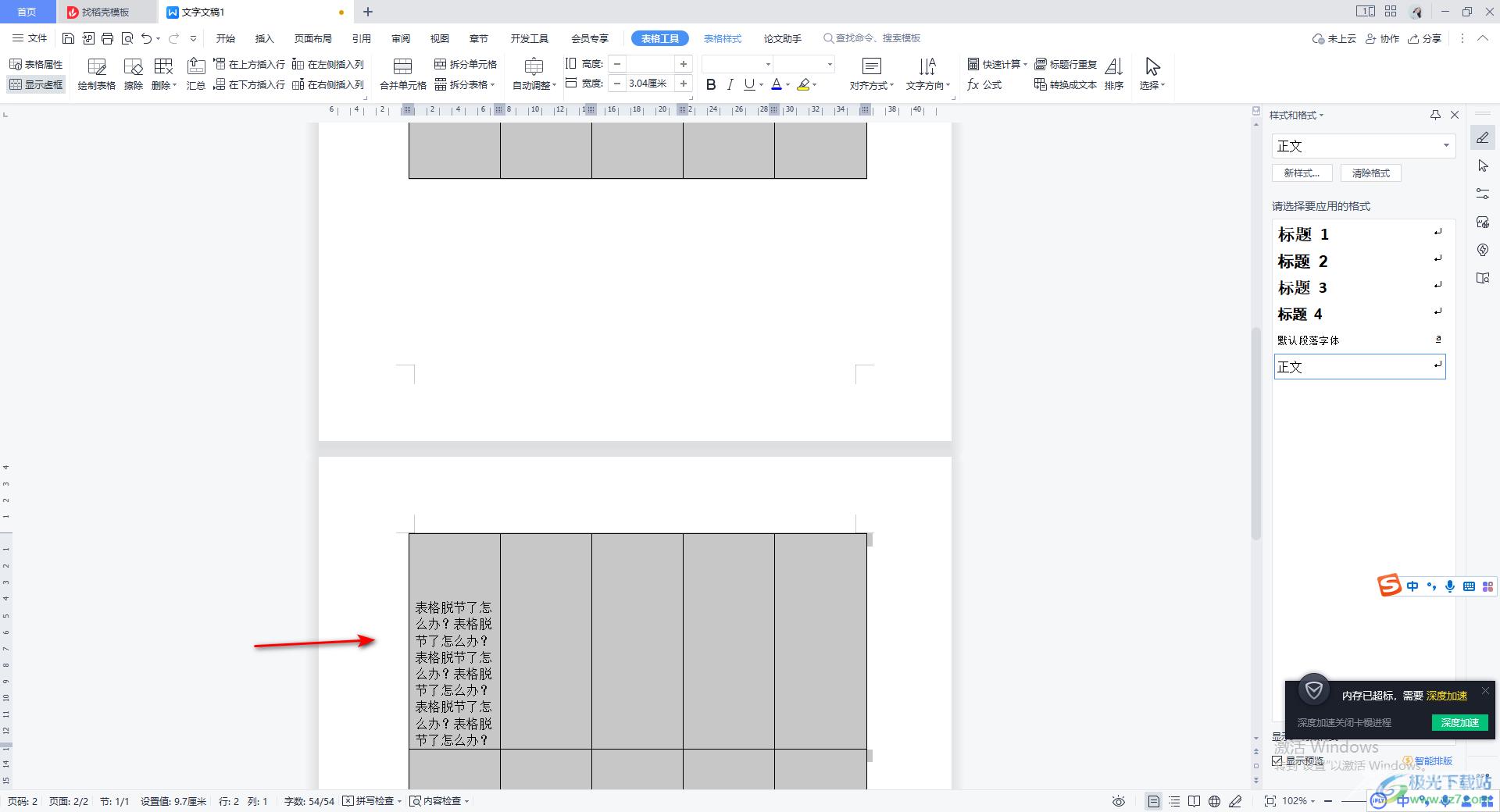1500x812 pixels.
Task: Click 转换成文本 convert to text
Action: click(1066, 84)
